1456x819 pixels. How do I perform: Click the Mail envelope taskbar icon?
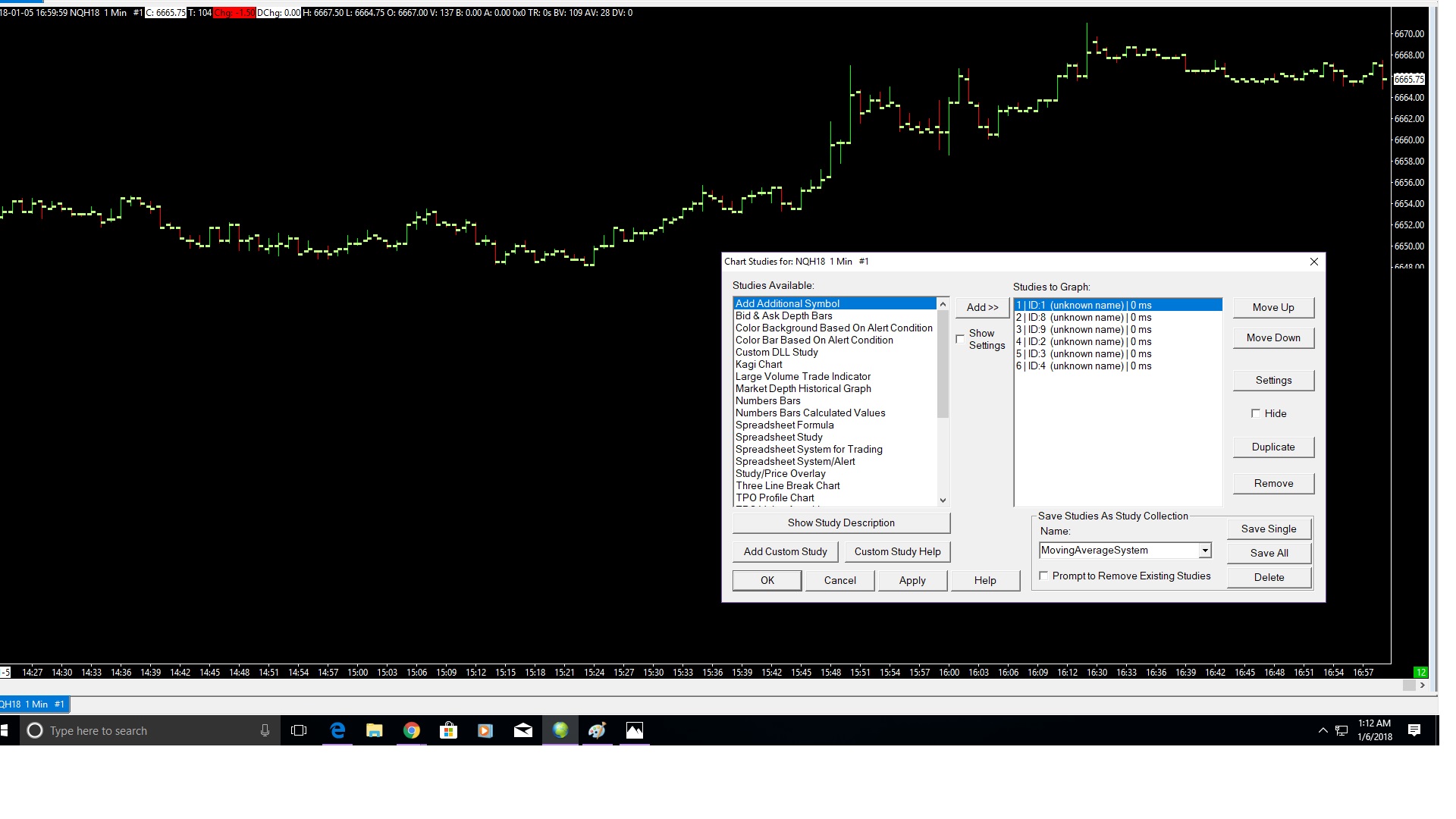(523, 730)
